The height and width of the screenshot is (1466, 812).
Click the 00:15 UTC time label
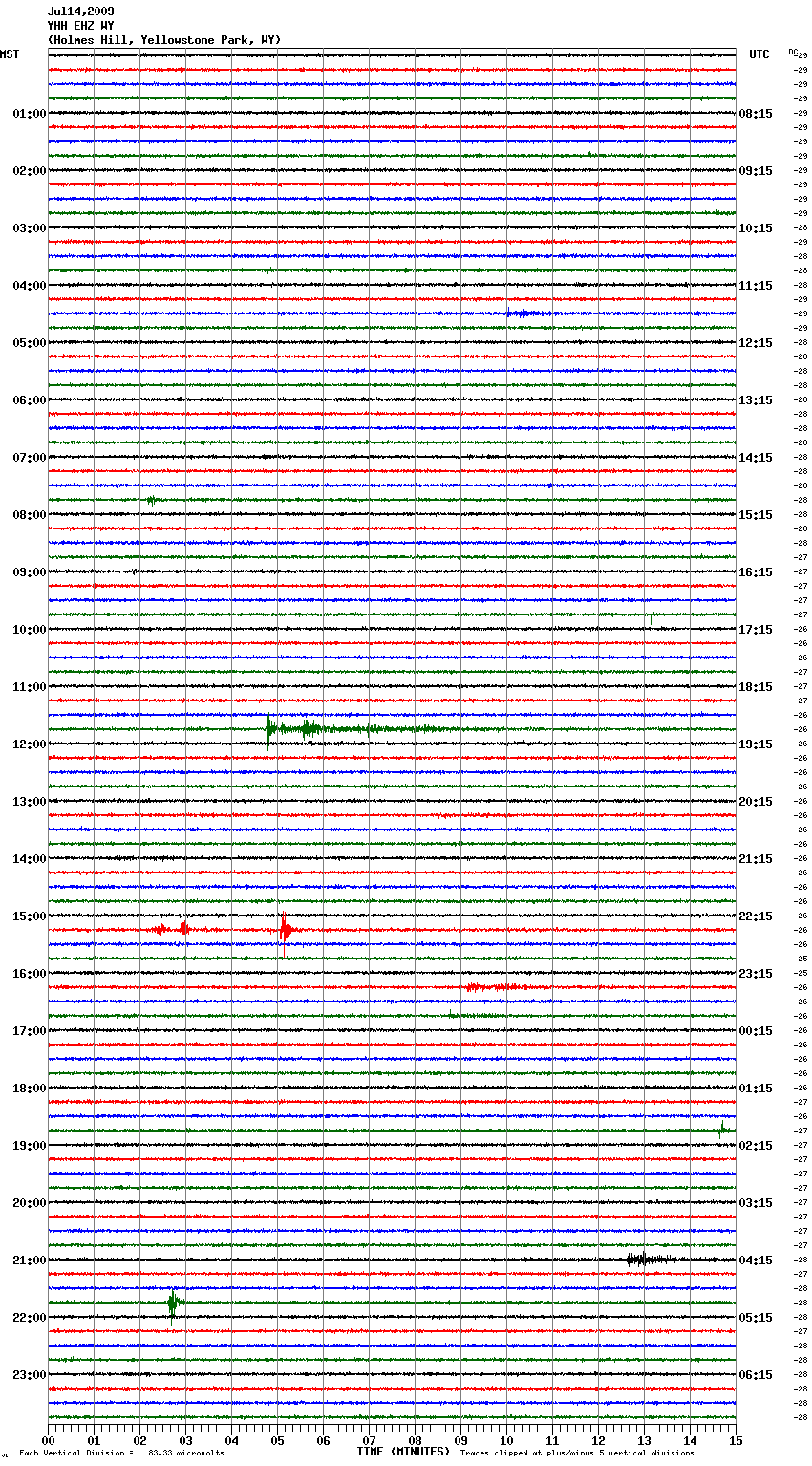[756, 1031]
